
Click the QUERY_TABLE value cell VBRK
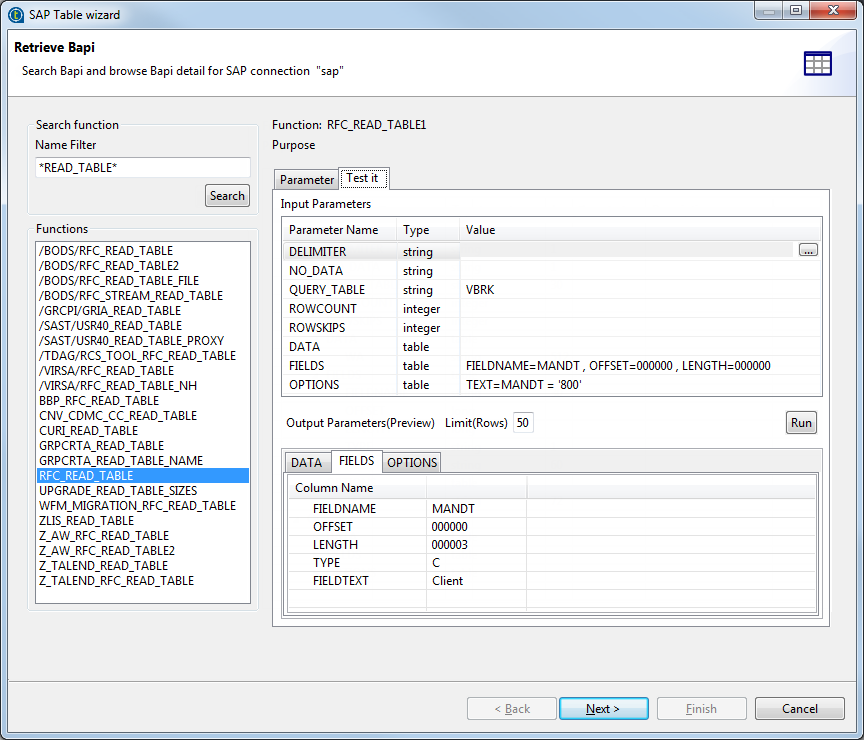click(x=480, y=290)
